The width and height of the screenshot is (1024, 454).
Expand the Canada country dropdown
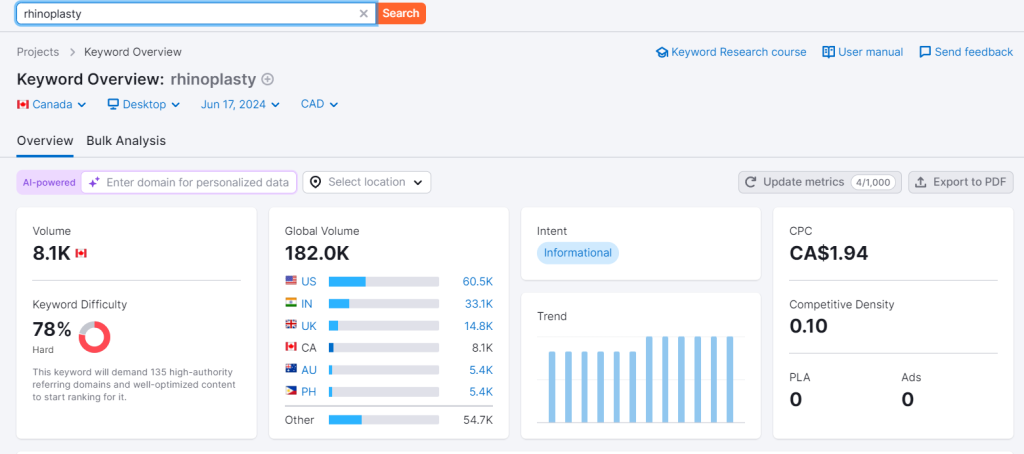coord(52,105)
